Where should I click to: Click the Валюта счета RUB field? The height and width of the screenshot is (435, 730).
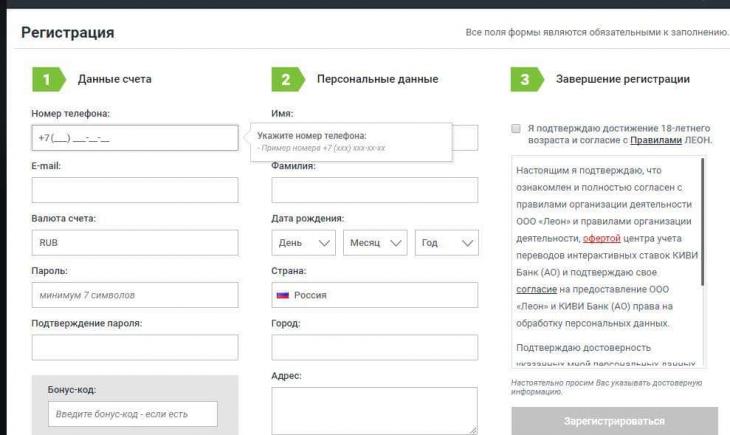tap(135, 243)
